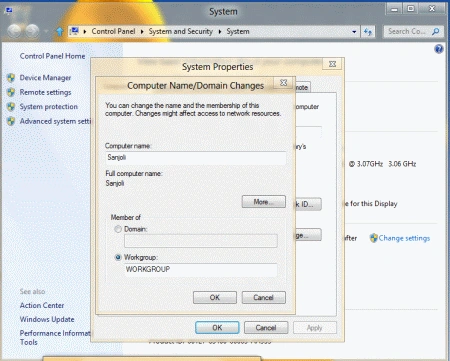Viewport: 450px width, 361px height.
Task: Switch to the Remote tab in System Properties
Action: [303, 87]
